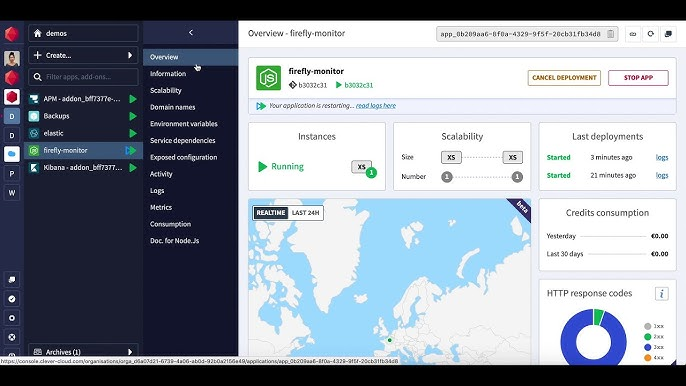
Task: Click the running commit b3032c31 in green
Action: (358, 85)
